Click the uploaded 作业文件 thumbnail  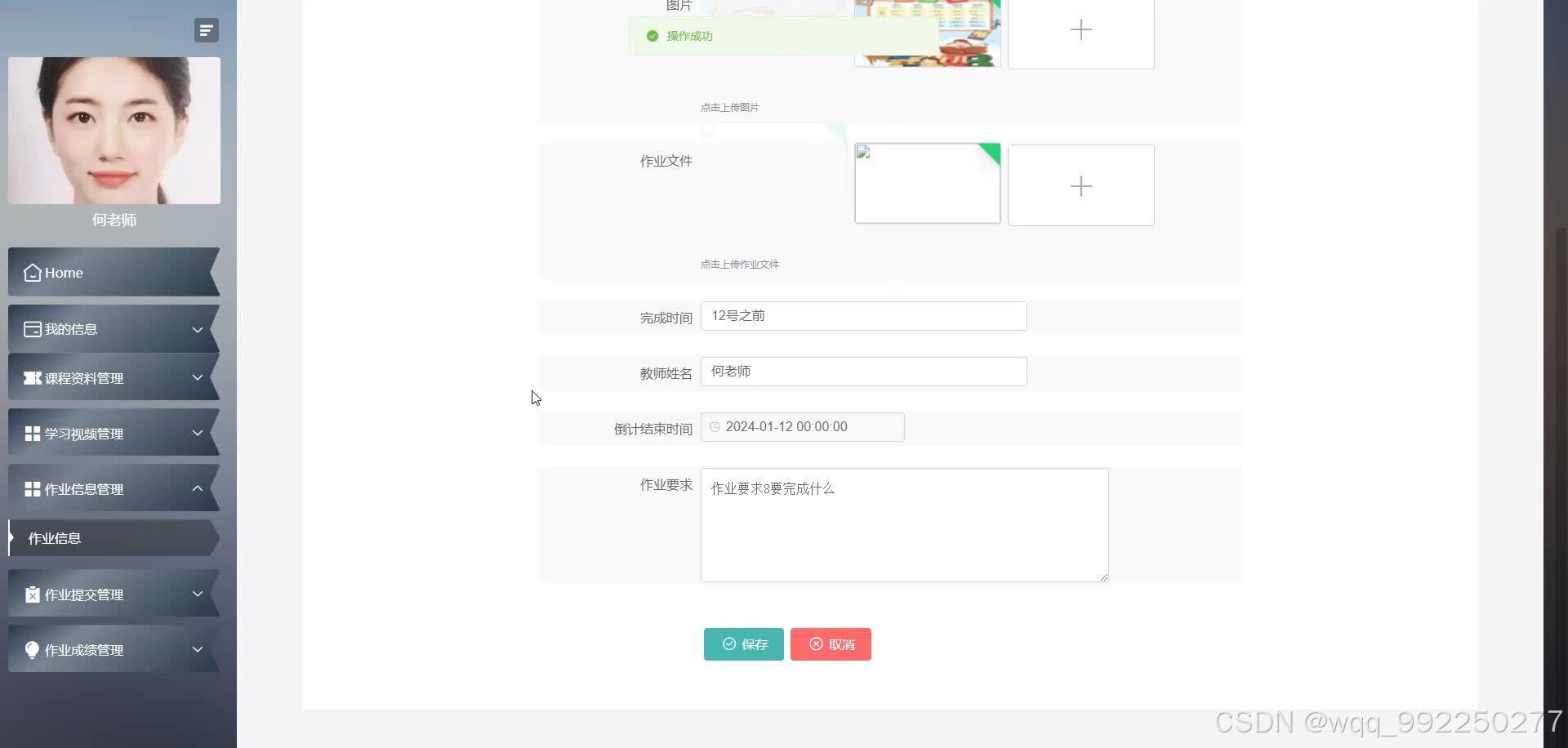click(x=927, y=184)
